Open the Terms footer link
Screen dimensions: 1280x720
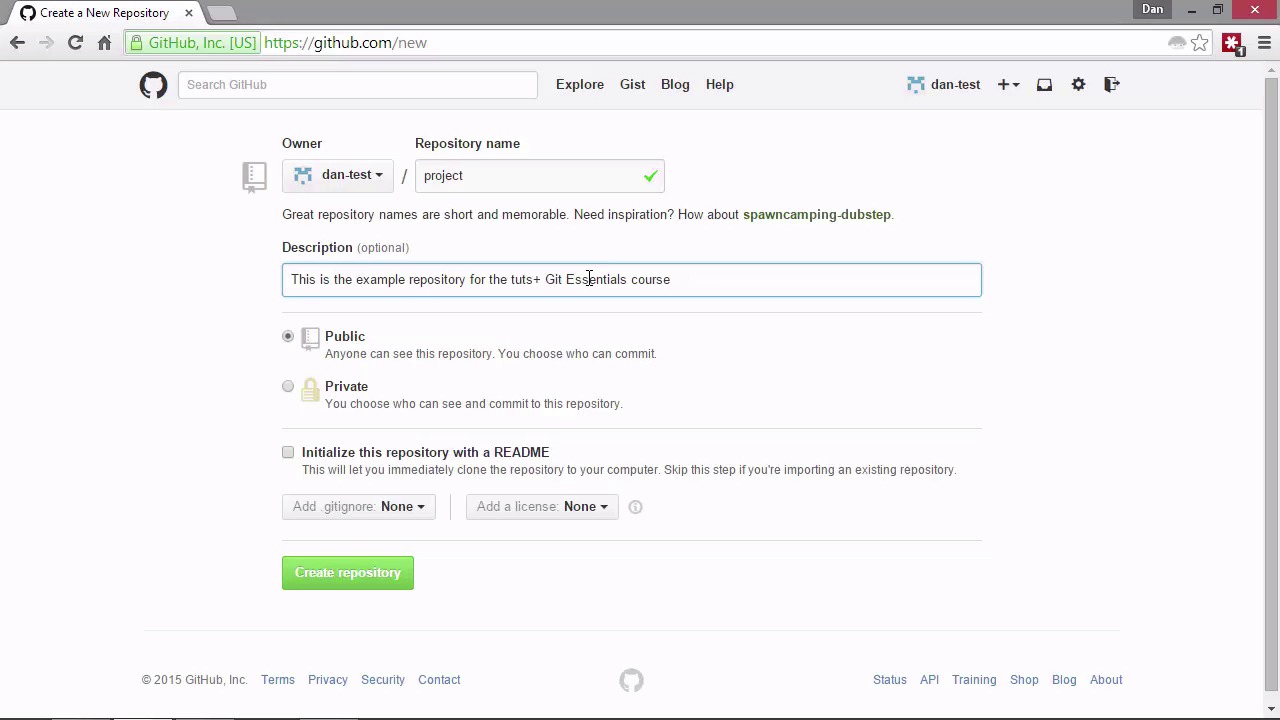pos(278,680)
